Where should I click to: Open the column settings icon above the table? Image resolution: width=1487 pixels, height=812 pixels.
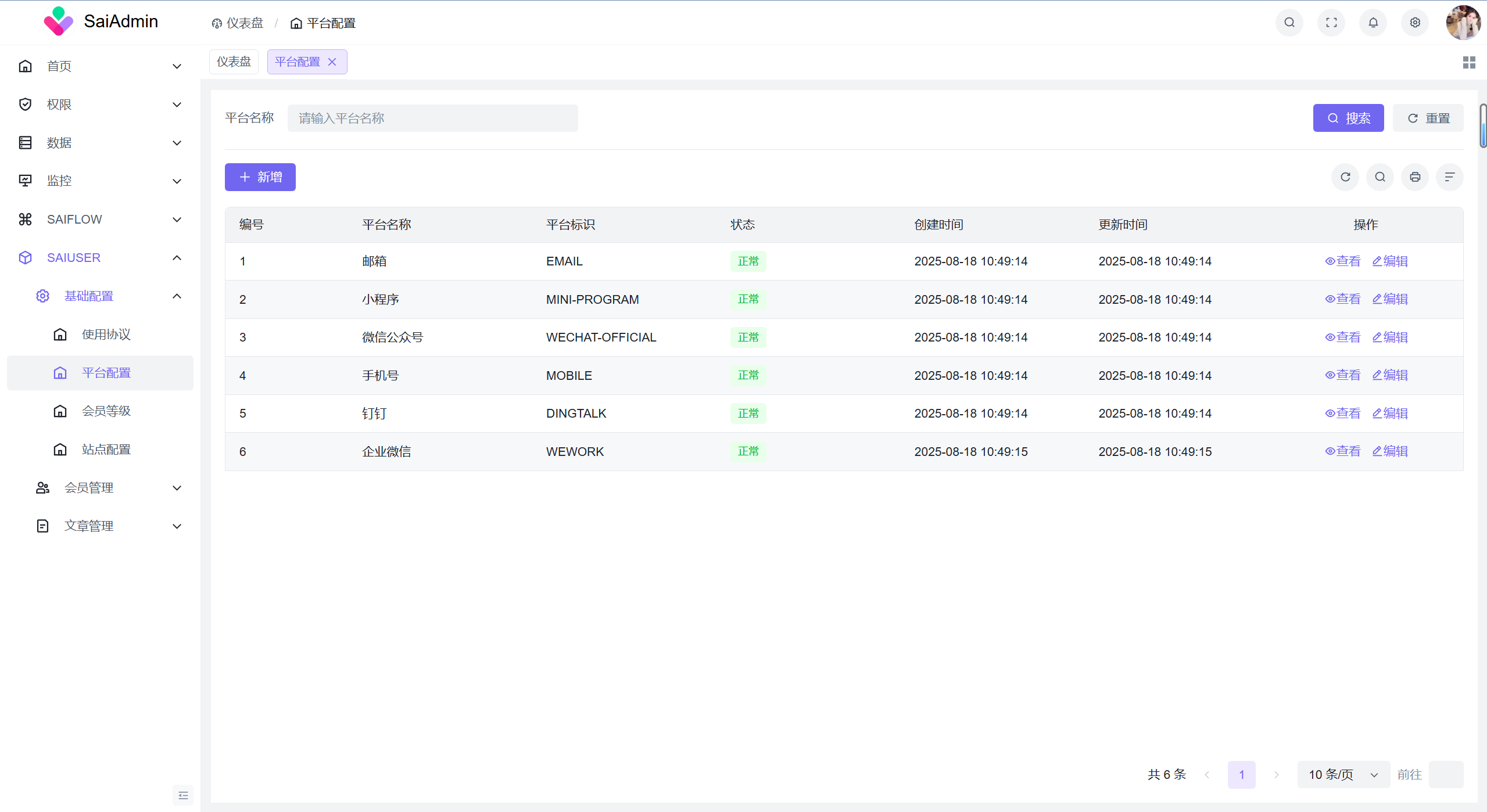coord(1449,177)
